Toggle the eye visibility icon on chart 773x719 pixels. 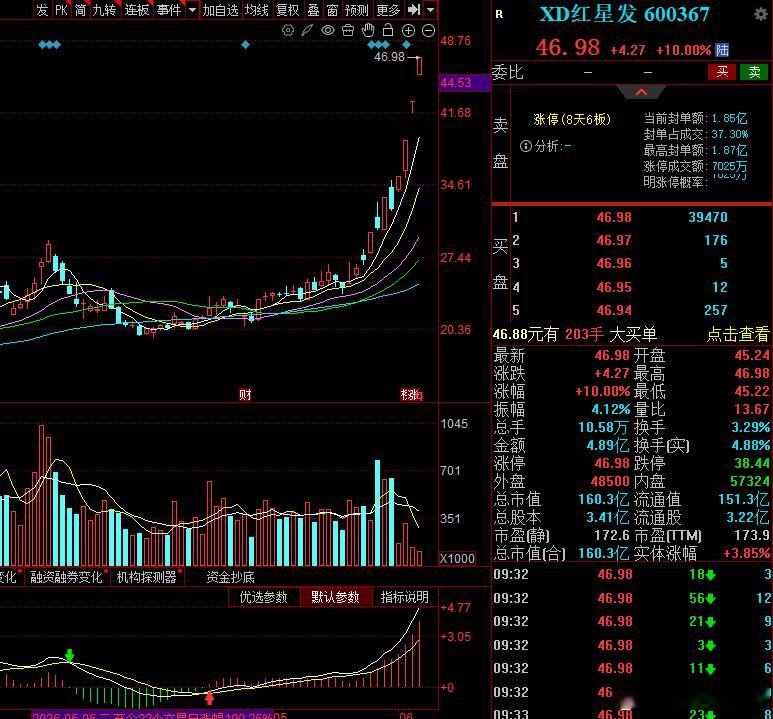pyautogui.click(x=328, y=31)
